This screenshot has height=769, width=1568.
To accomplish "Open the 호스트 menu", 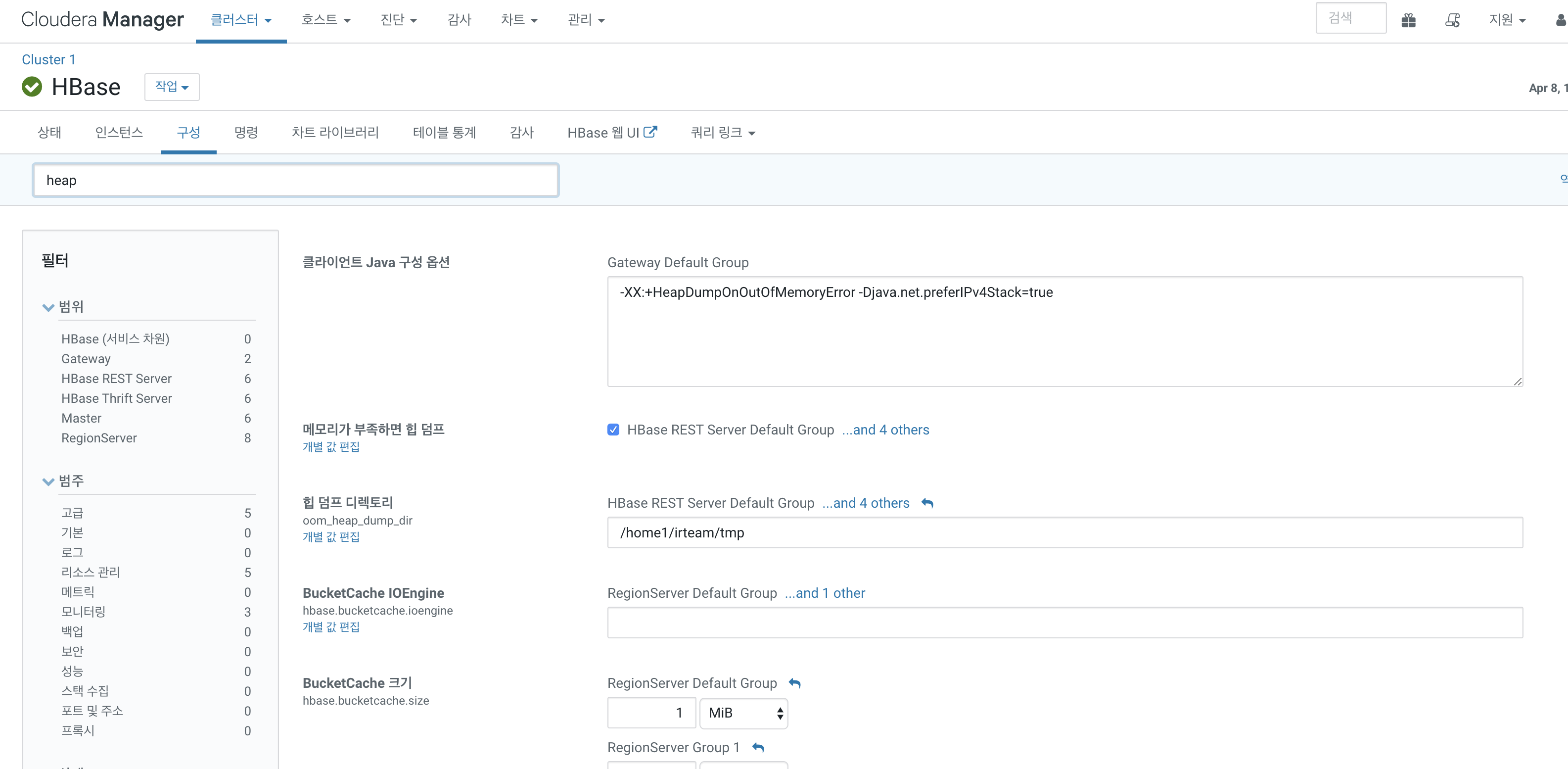I will 325,20.
